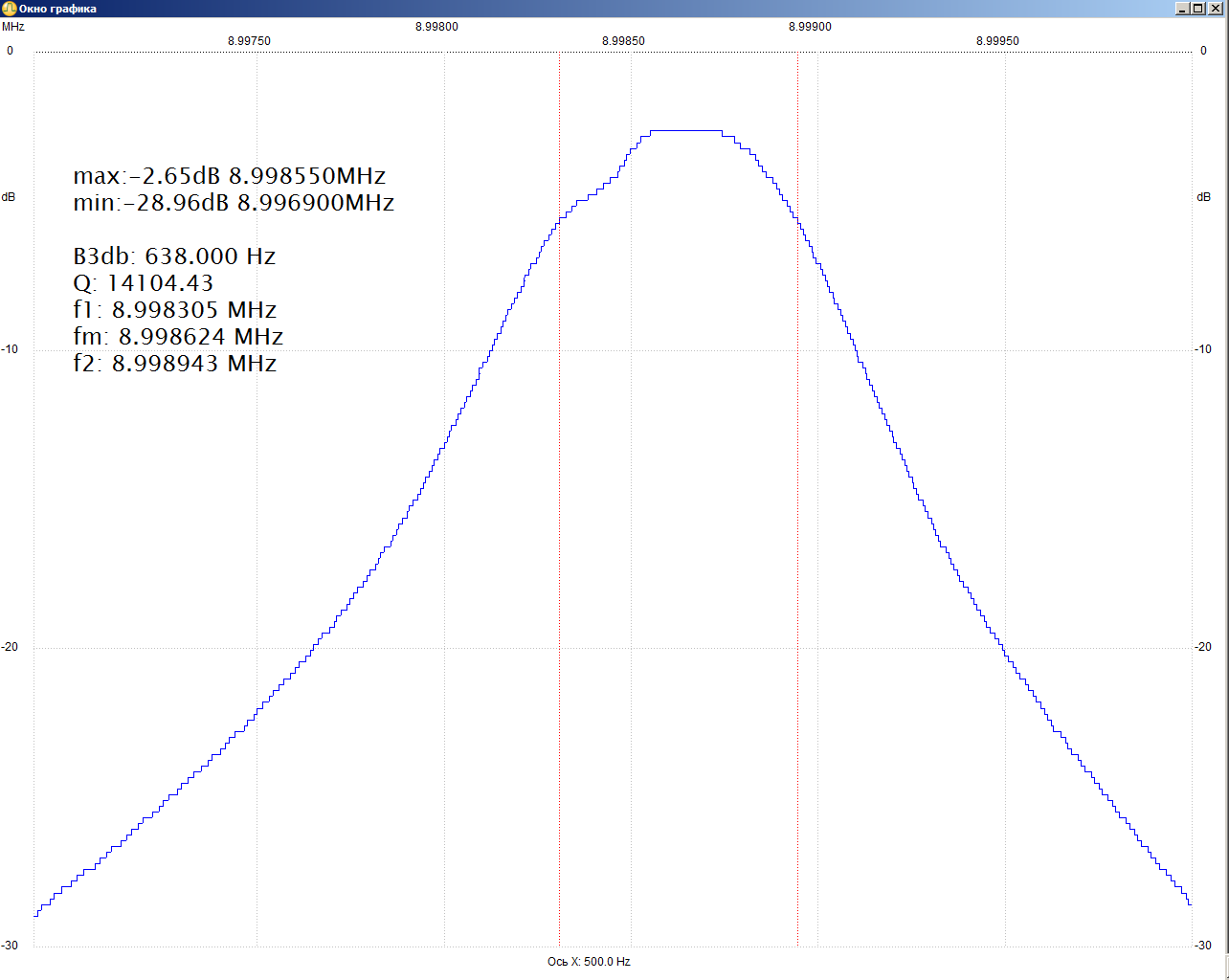Click the left -10 dB axis label

click(10, 349)
